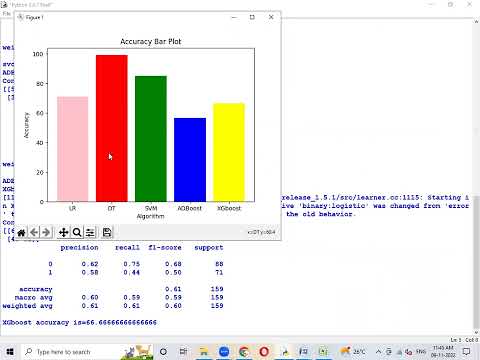Minimize the Figure 1 window

(x=234, y=17)
